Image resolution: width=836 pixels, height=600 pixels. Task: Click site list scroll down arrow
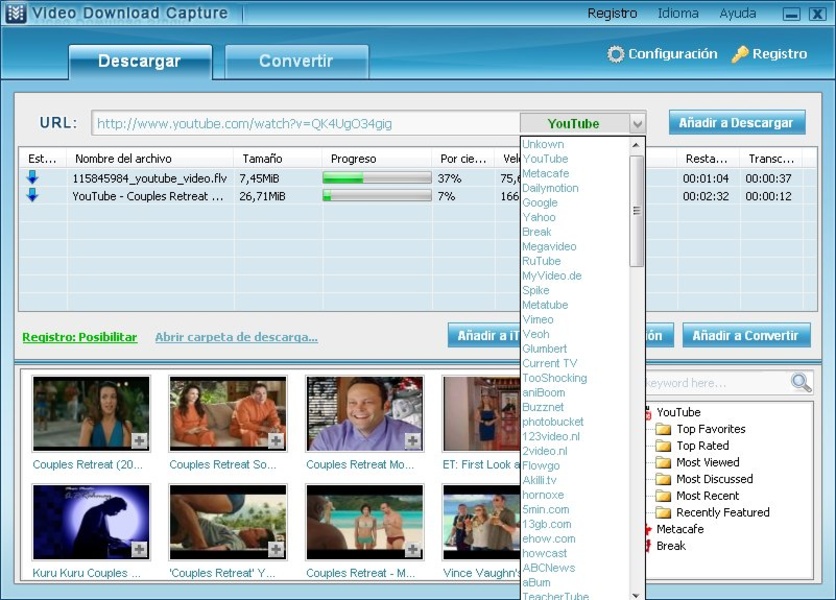click(x=636, y=595)
